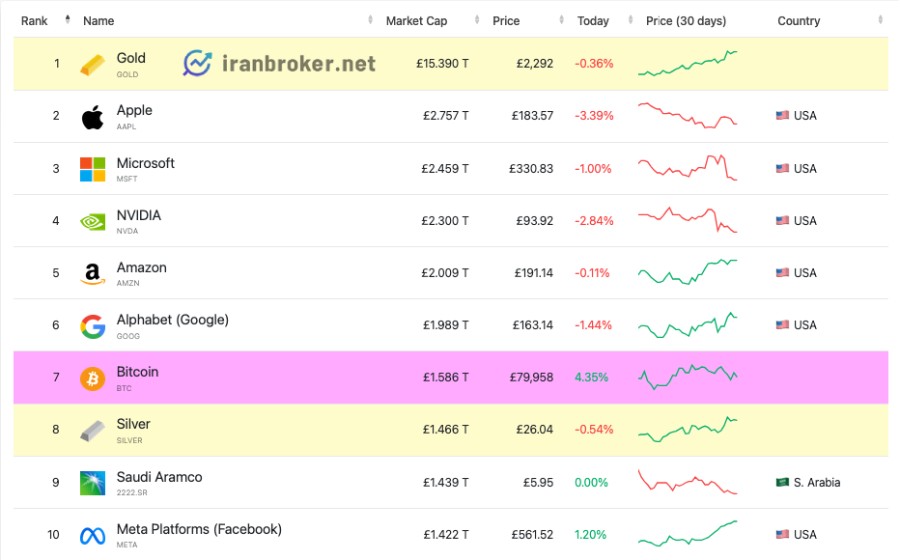The image size is (900, 560).
Task: Open the Meta Platforms (Facebook) link
Action: (199, 529)
